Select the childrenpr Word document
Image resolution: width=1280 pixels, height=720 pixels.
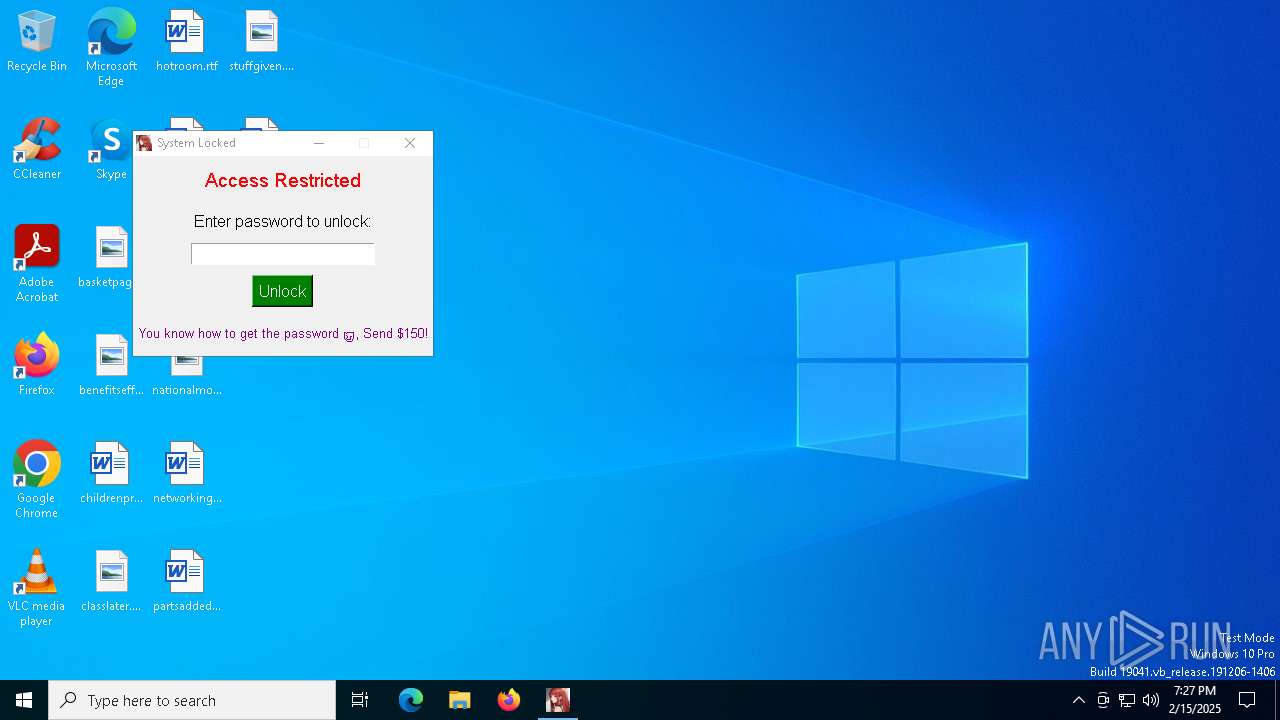tap(111, 473)
